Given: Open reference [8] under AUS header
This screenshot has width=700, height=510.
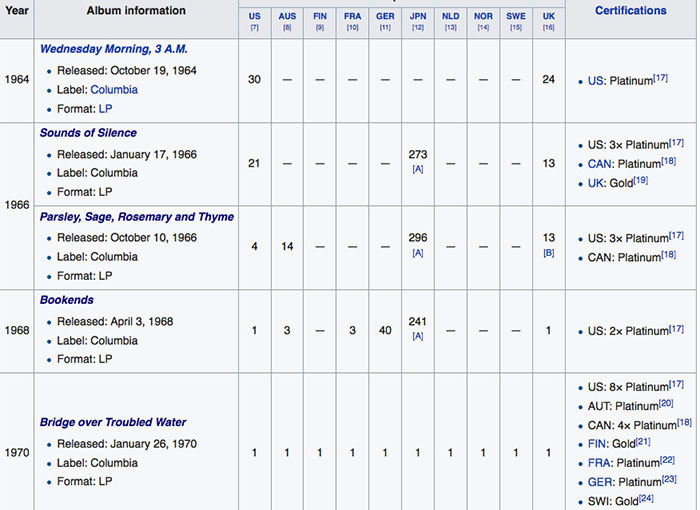Looking at the screenshot, I should (287, 28).
